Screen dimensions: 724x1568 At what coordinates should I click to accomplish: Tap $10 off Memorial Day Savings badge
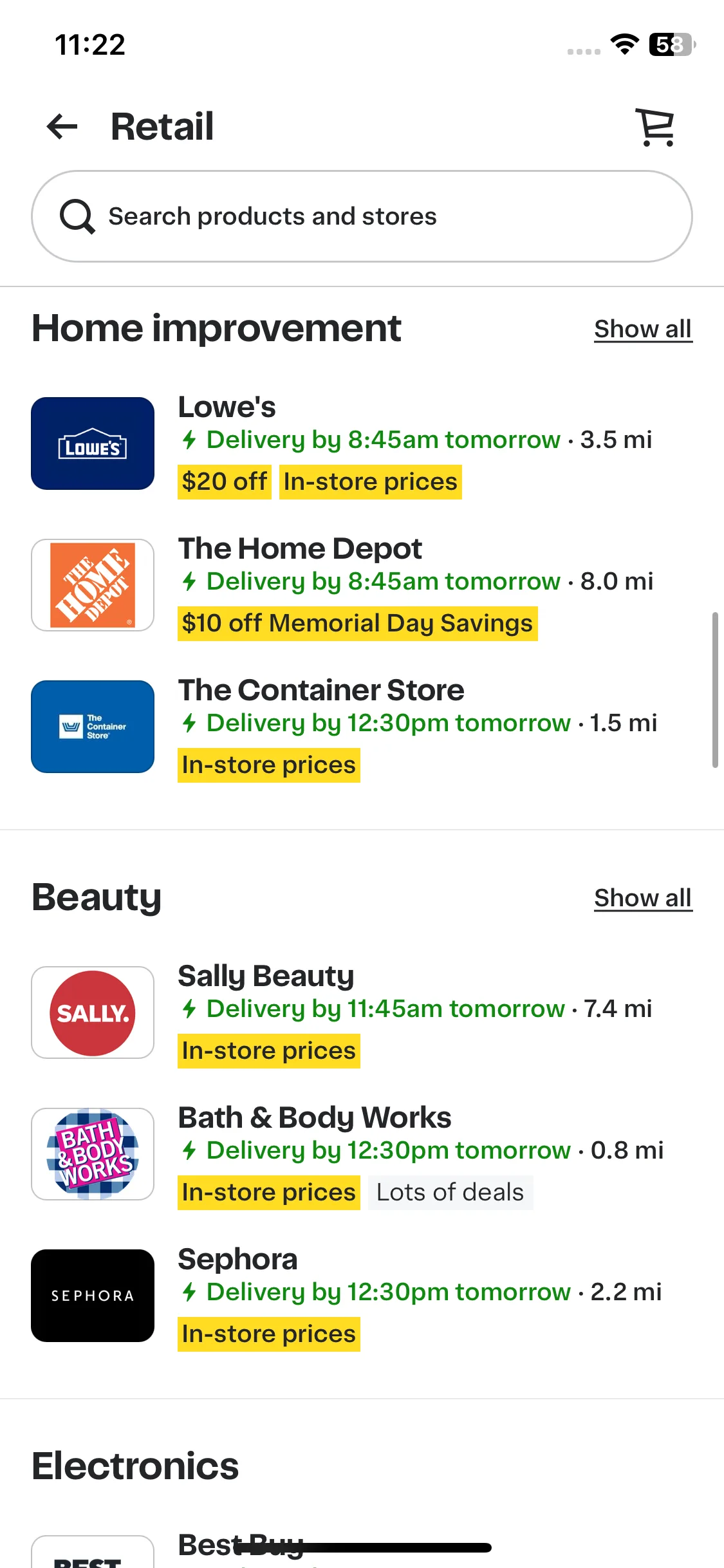coord(358,624)
